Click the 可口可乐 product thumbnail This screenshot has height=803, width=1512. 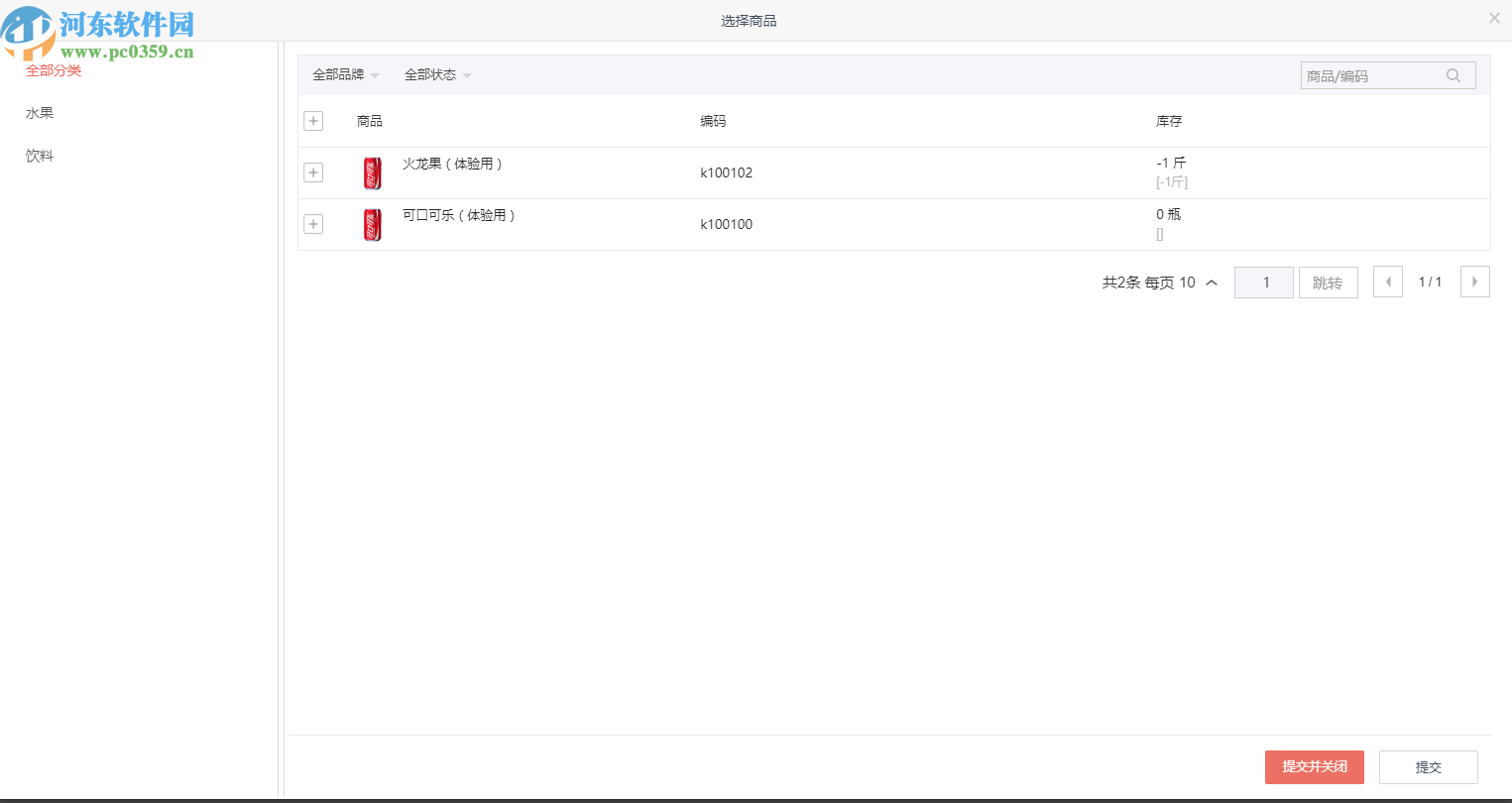[x=373, y=225]
